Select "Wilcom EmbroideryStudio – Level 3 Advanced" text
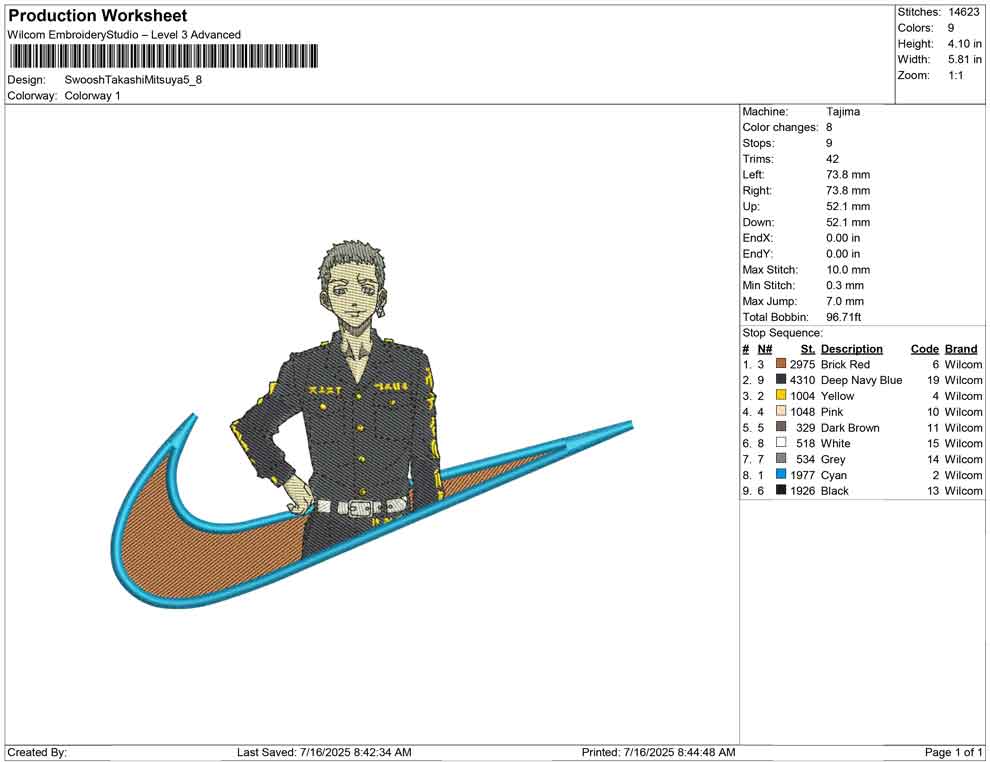This screenshot has height=762, width=990. pyautogui.click(x=124, y=35)
